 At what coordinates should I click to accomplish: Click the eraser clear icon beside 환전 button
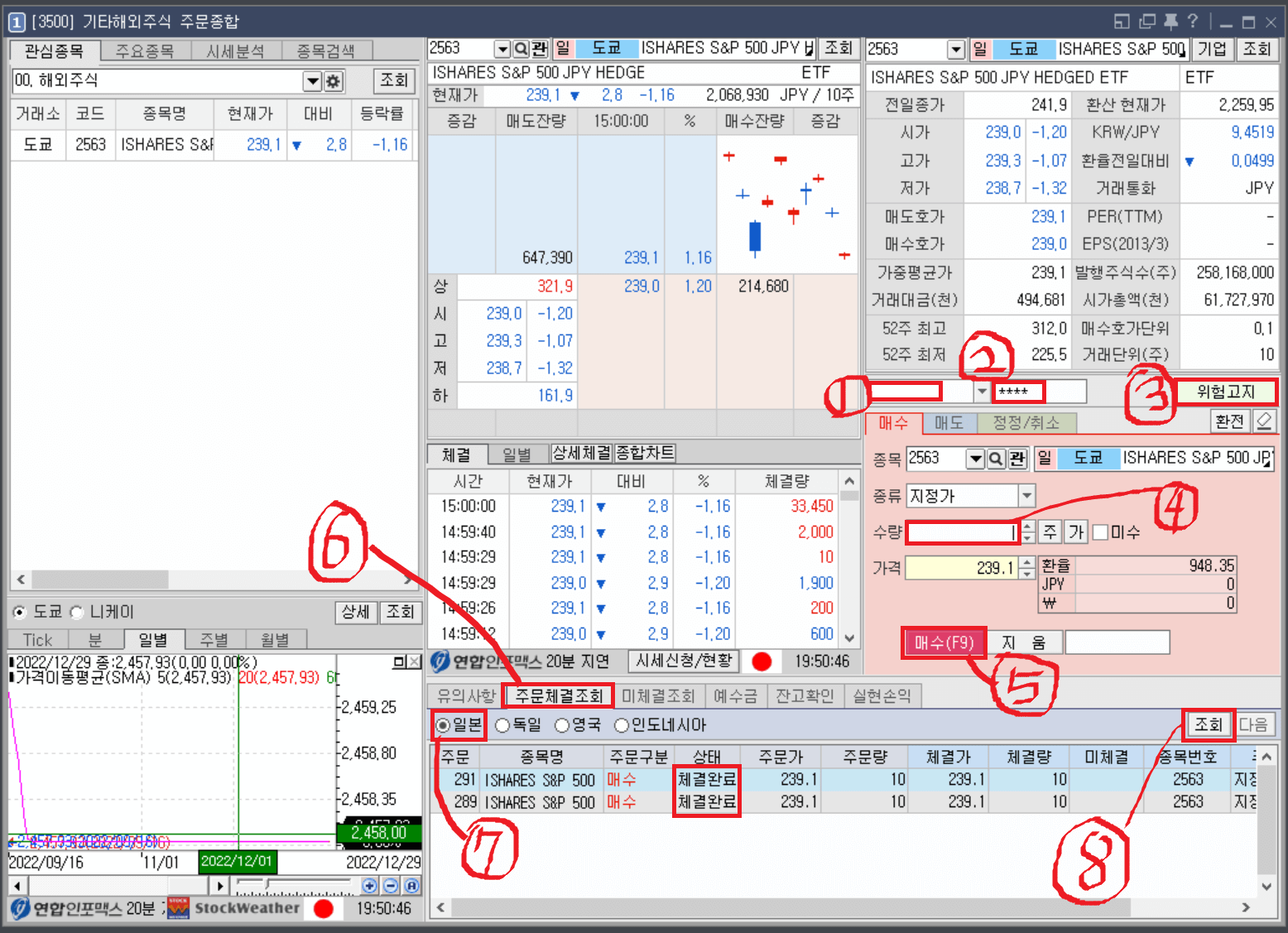click(x=1266, y=421)
